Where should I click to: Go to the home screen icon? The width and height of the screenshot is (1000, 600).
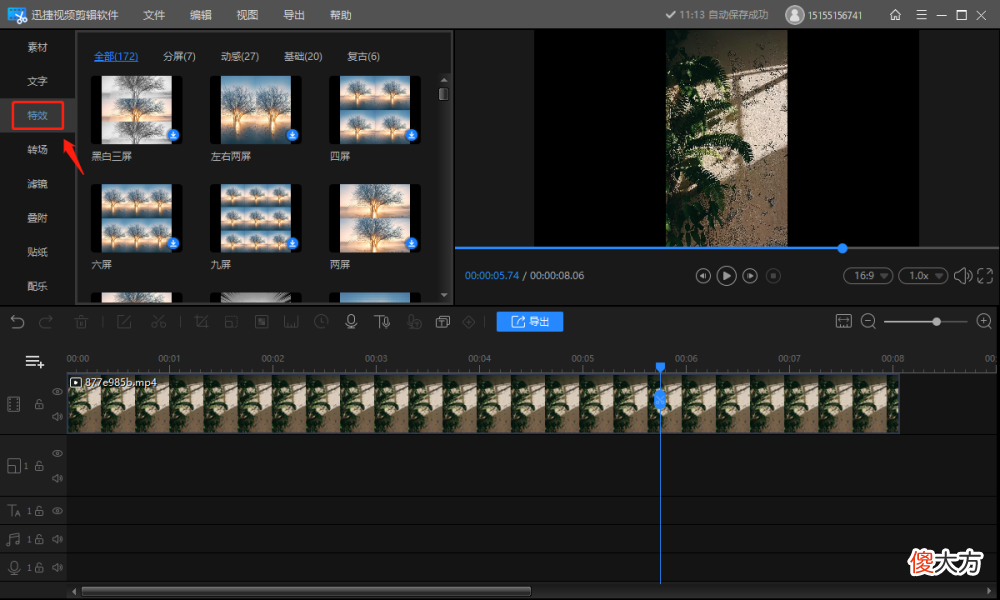pos(895,15)
